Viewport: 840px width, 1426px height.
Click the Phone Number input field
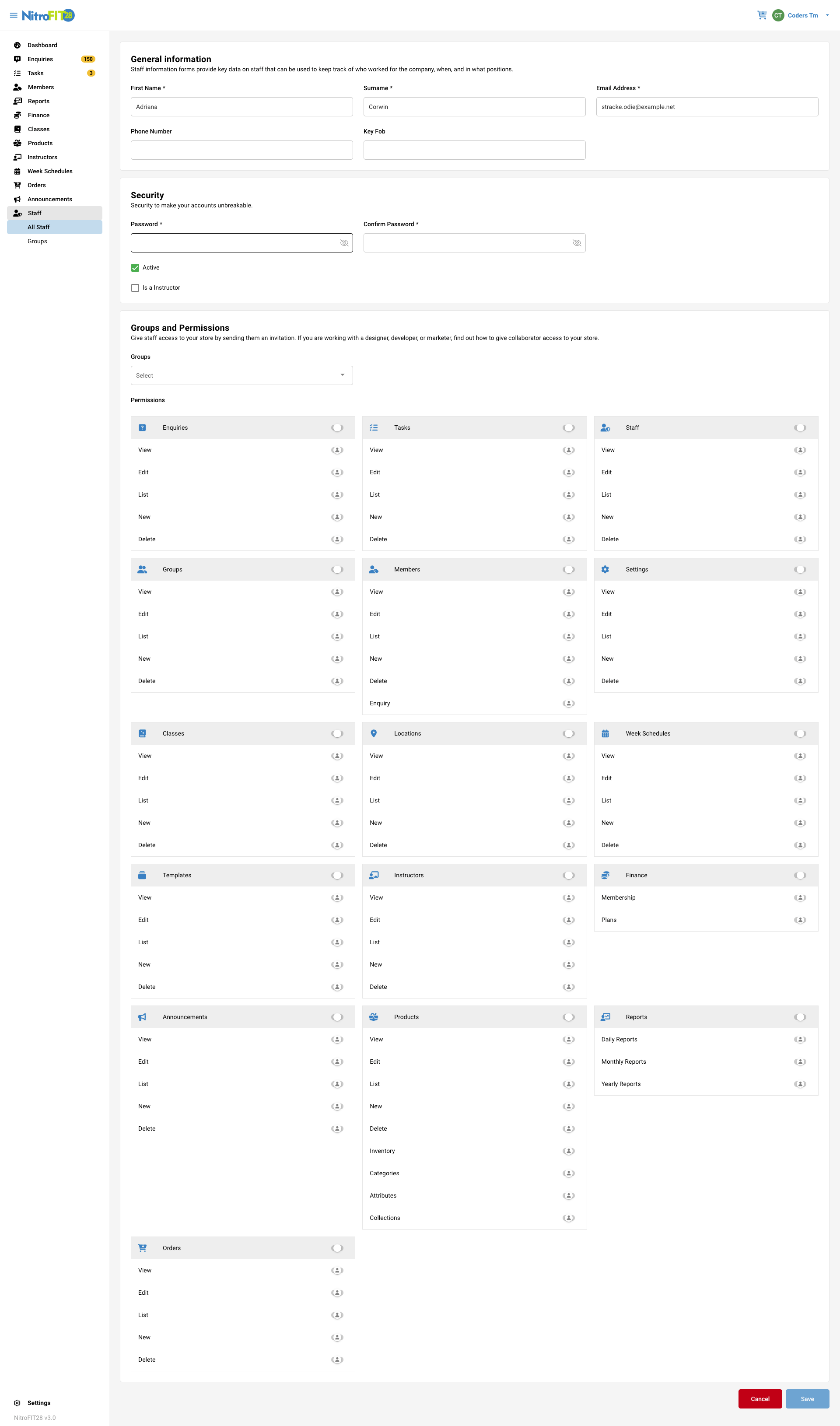click(241, 150)
